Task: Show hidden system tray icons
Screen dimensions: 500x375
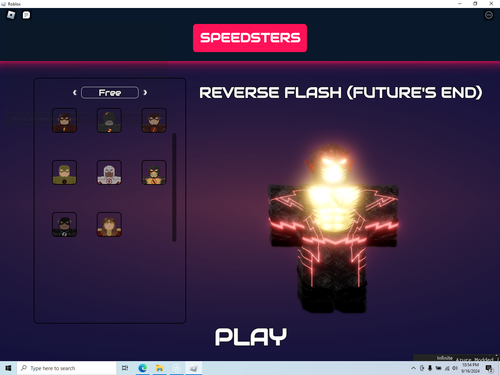Action: pos(414,368)
